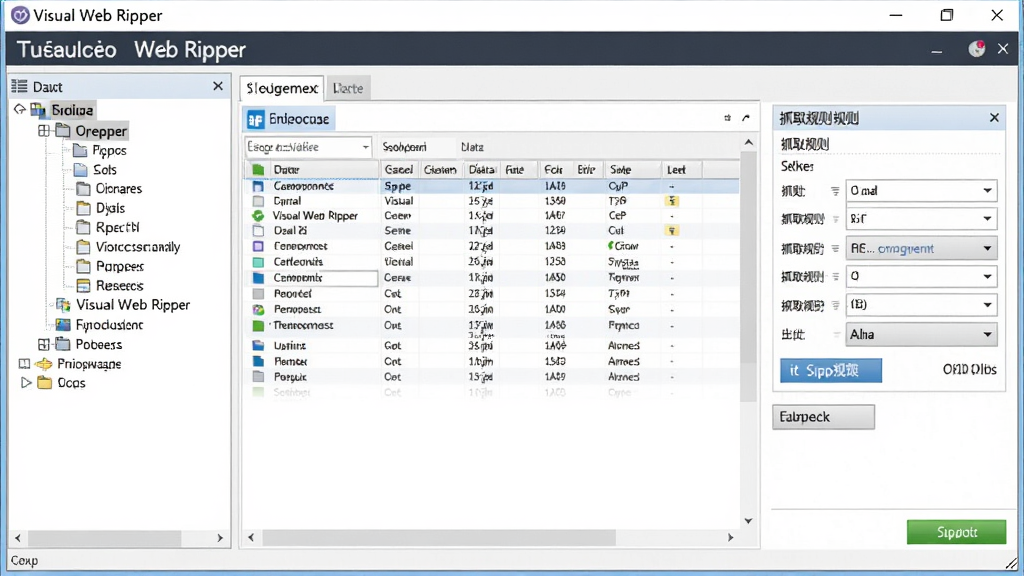The width and height of the screenshot is (1024, 576).
Task: Expand the Priogwagne node
Action: pos(24,364)
